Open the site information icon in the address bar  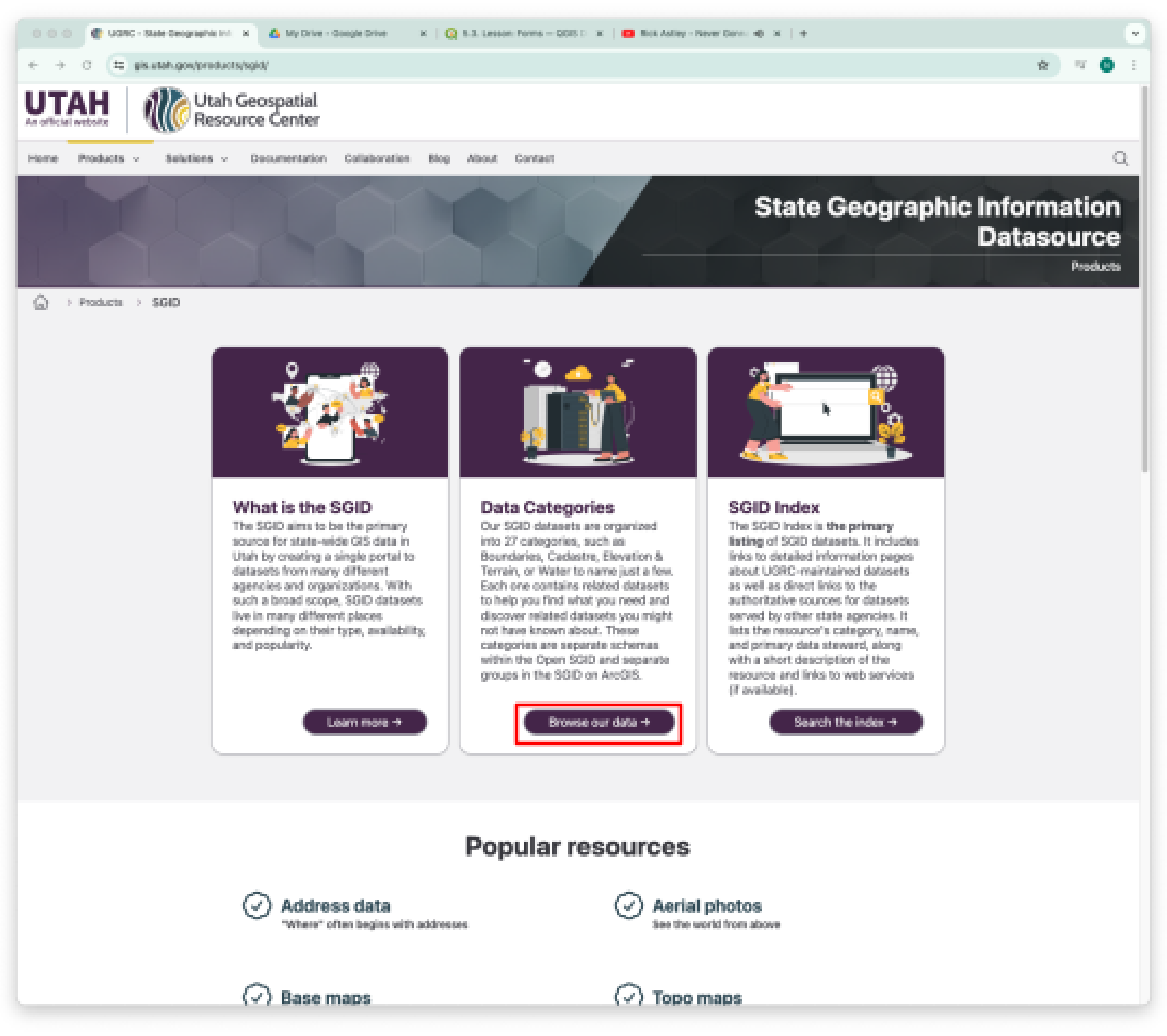pyautogui.click(x=119, y=66)
